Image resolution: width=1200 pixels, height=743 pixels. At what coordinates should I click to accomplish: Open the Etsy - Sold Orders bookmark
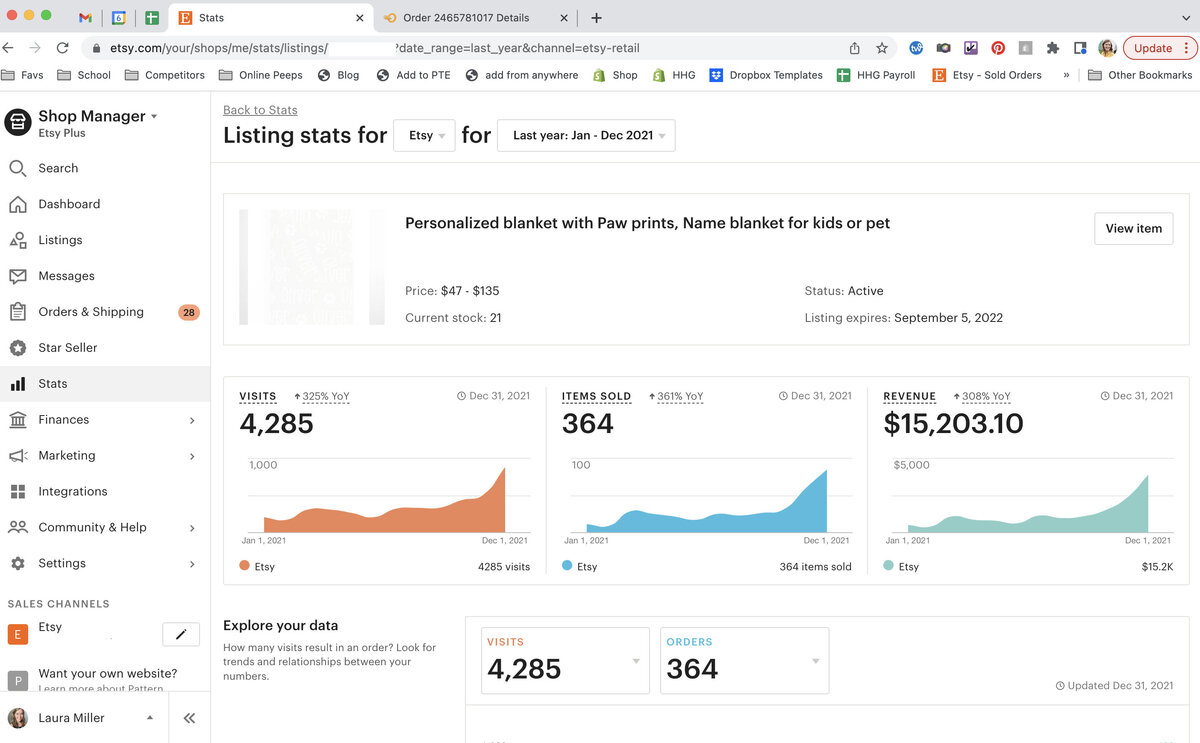987,75
